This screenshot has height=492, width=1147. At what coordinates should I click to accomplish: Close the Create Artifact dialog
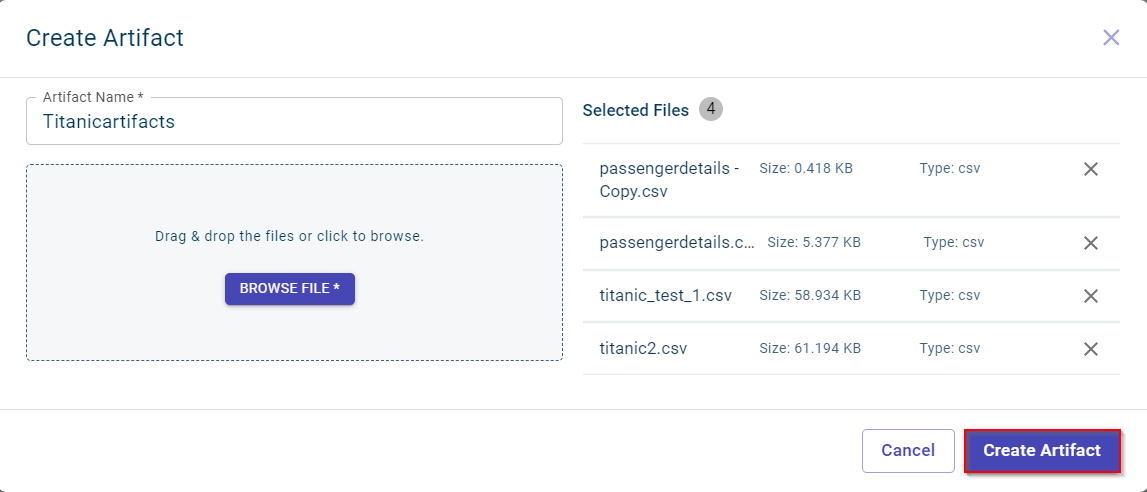point(1111,38)
